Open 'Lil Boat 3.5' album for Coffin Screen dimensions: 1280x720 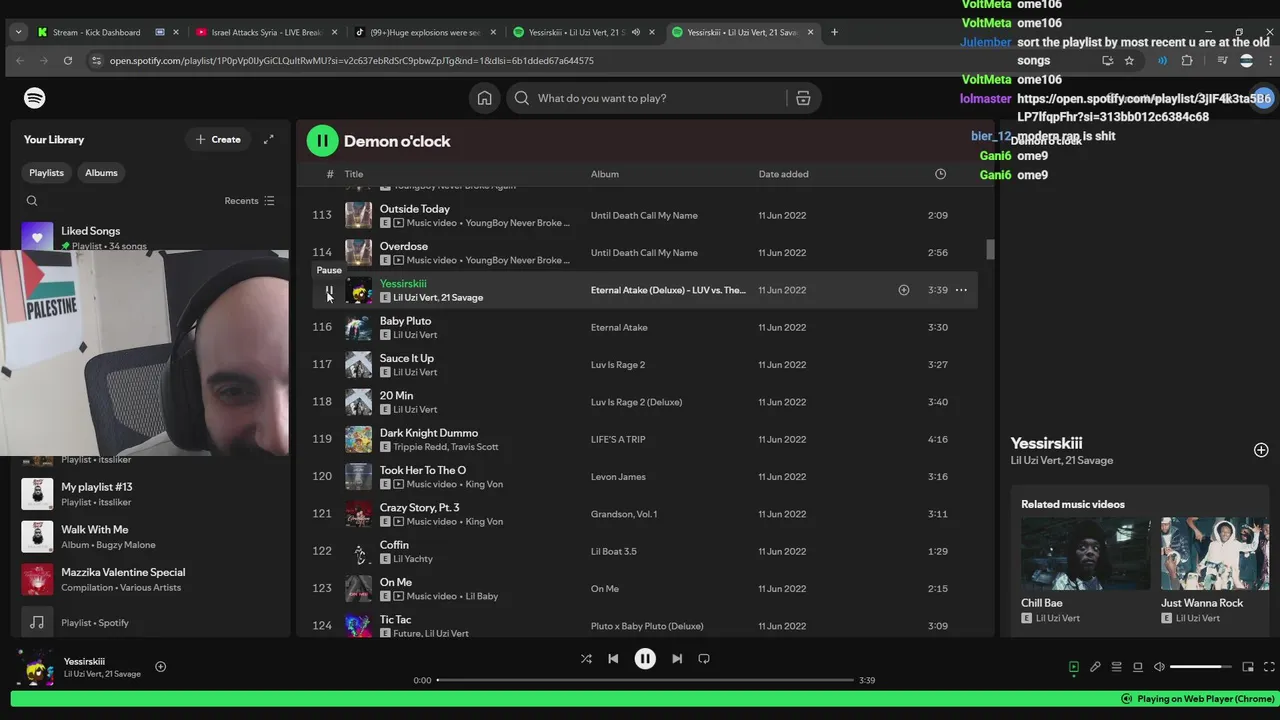pos(613,551)
